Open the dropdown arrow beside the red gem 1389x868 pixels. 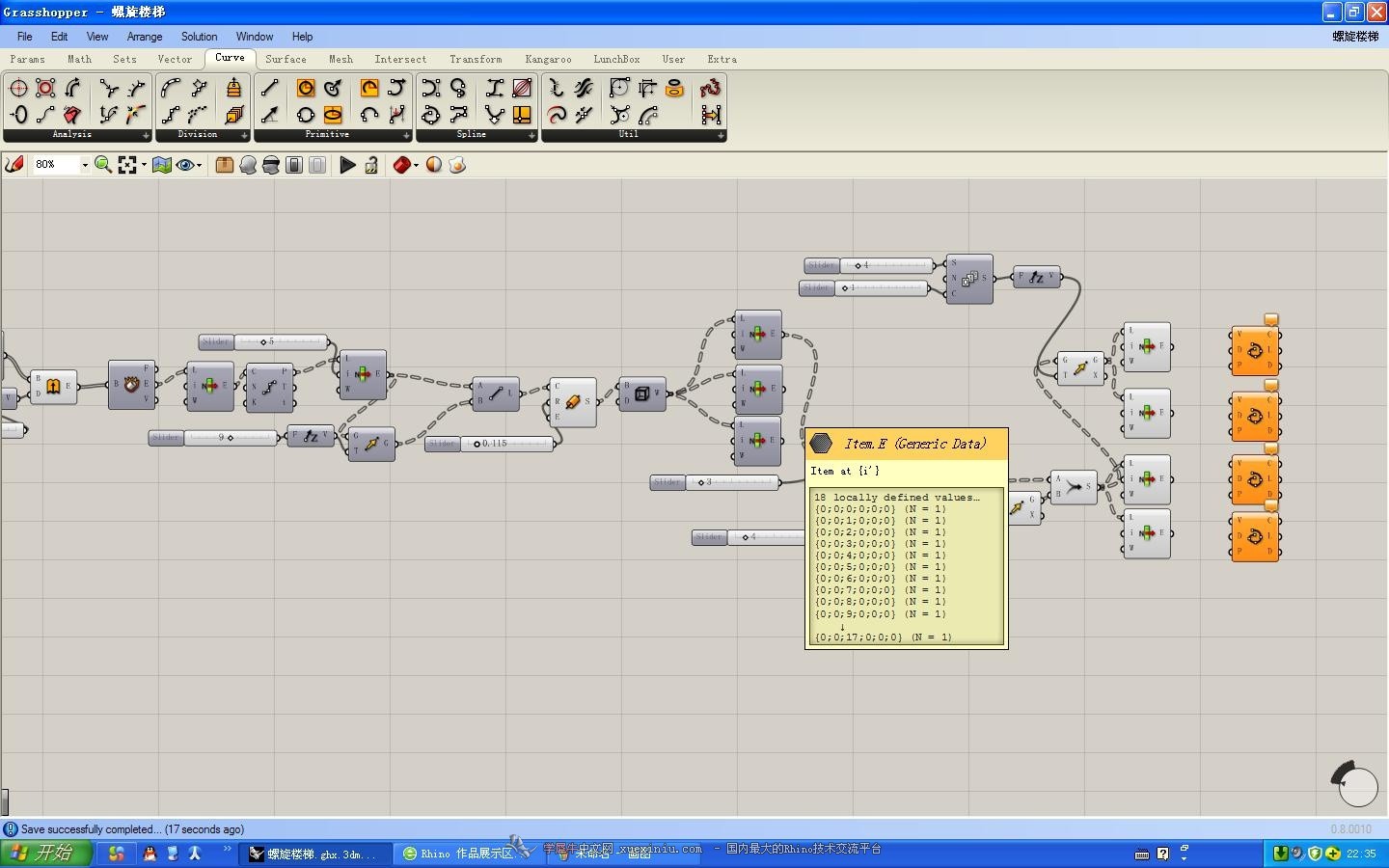417,165
